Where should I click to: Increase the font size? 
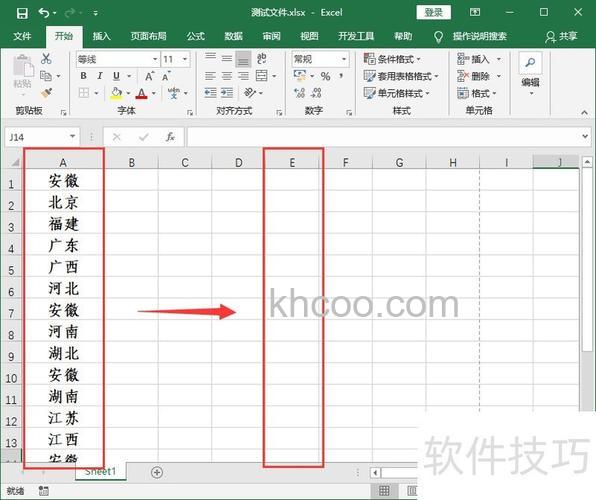pos(150,76)
